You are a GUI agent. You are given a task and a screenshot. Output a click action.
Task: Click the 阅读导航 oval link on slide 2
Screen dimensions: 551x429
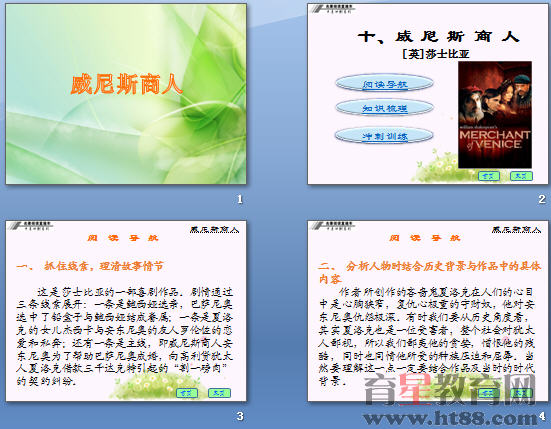point(384,84)
